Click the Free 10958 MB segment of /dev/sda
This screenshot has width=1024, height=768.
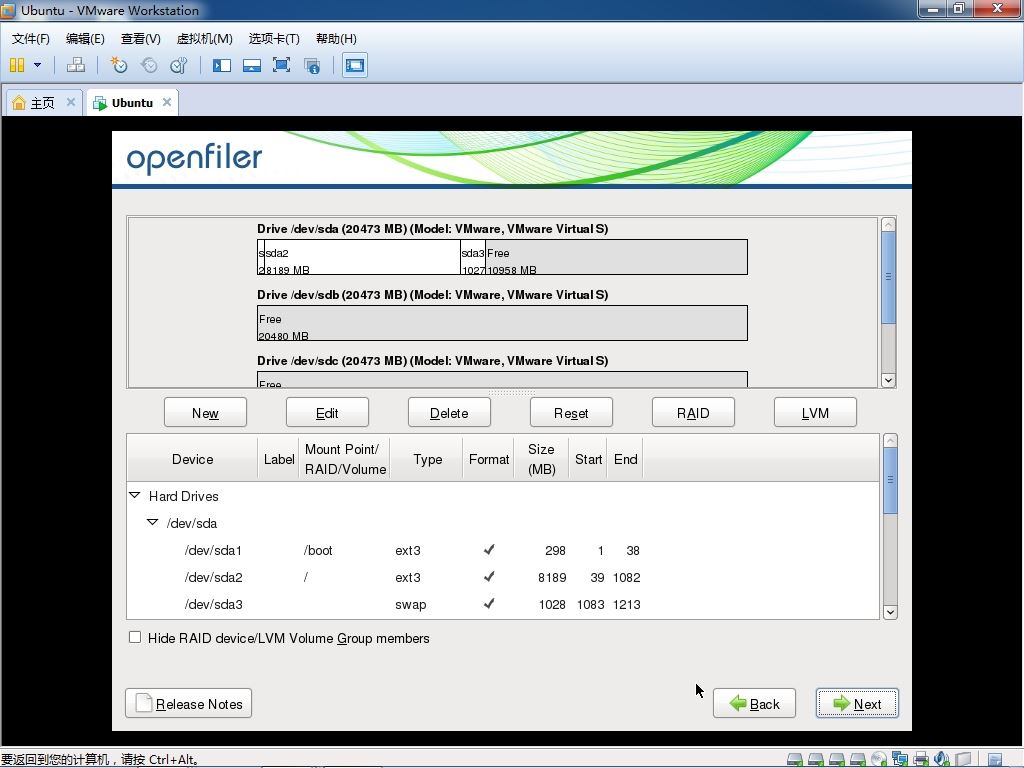point(616,257)
